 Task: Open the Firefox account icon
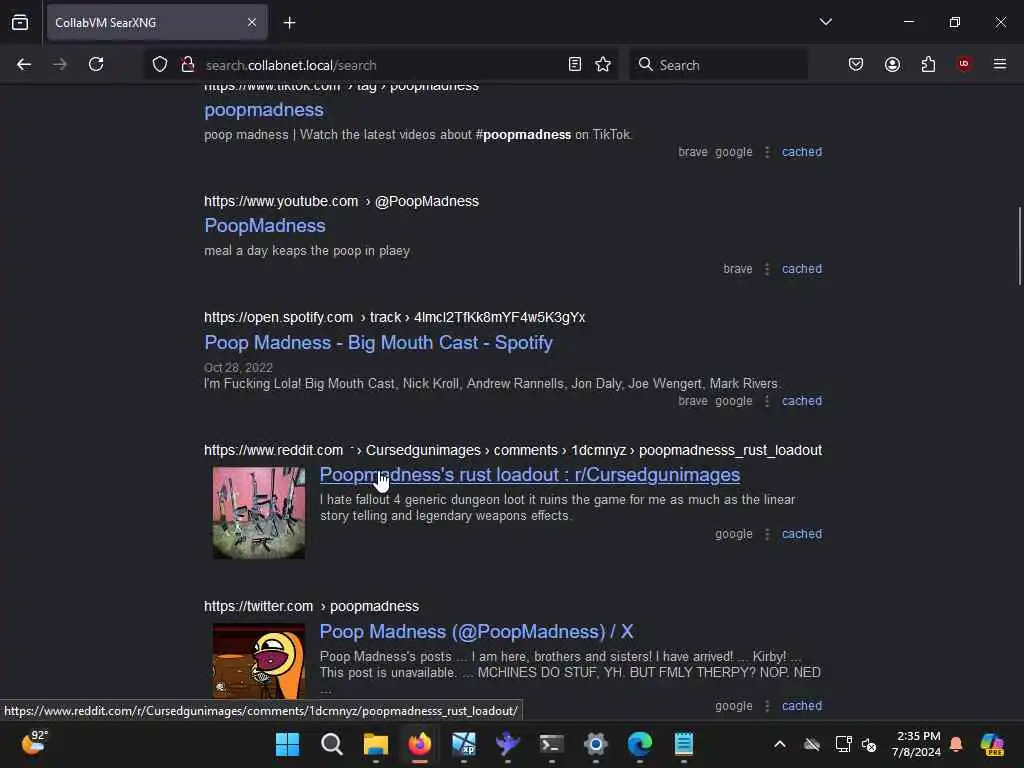click(892, 65)
